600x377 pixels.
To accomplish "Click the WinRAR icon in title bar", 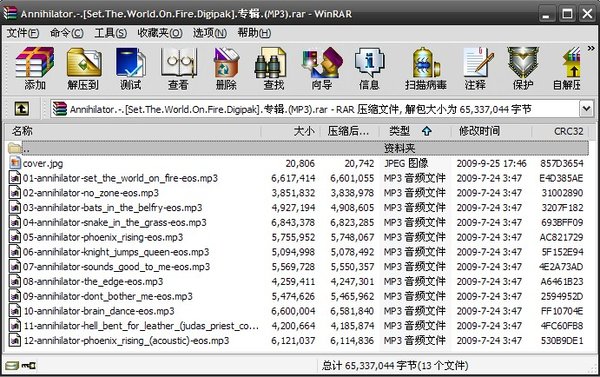I will coord(10,13).
